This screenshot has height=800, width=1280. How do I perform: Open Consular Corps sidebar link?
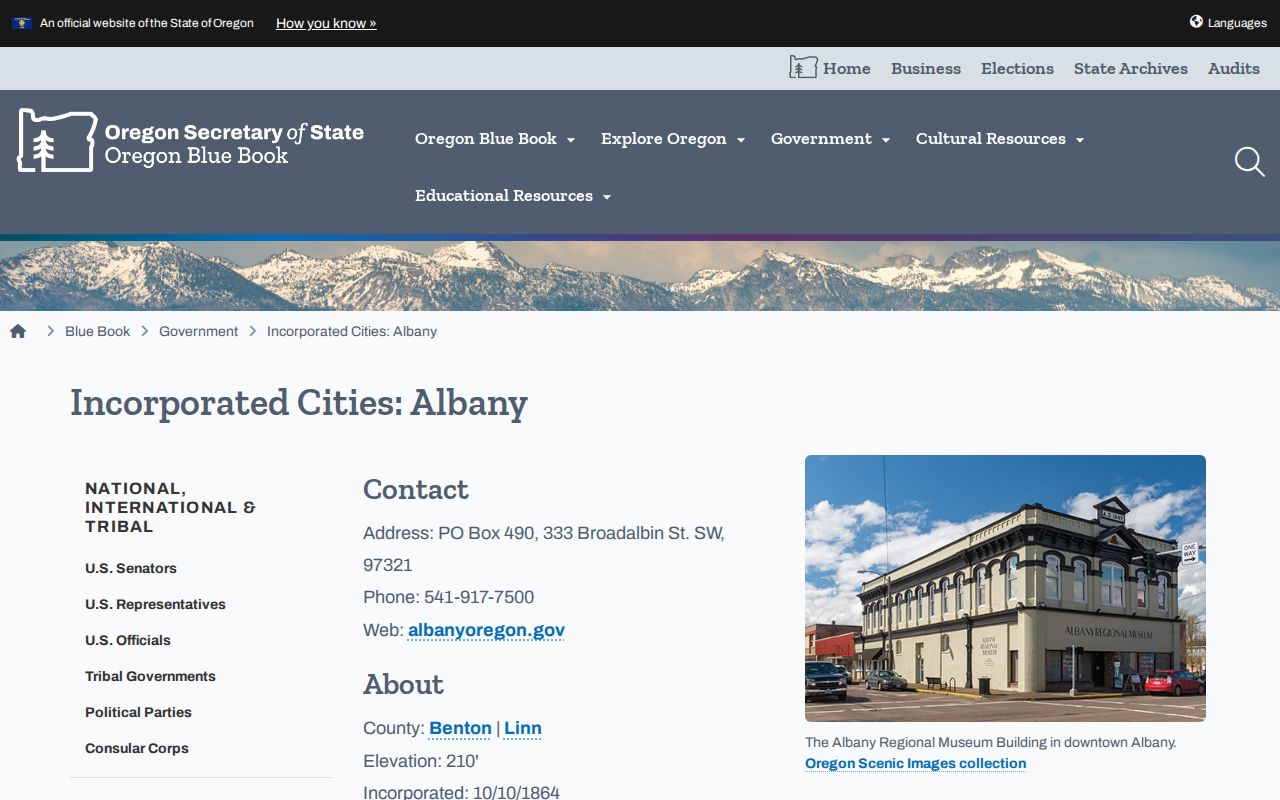pos(137,748)
